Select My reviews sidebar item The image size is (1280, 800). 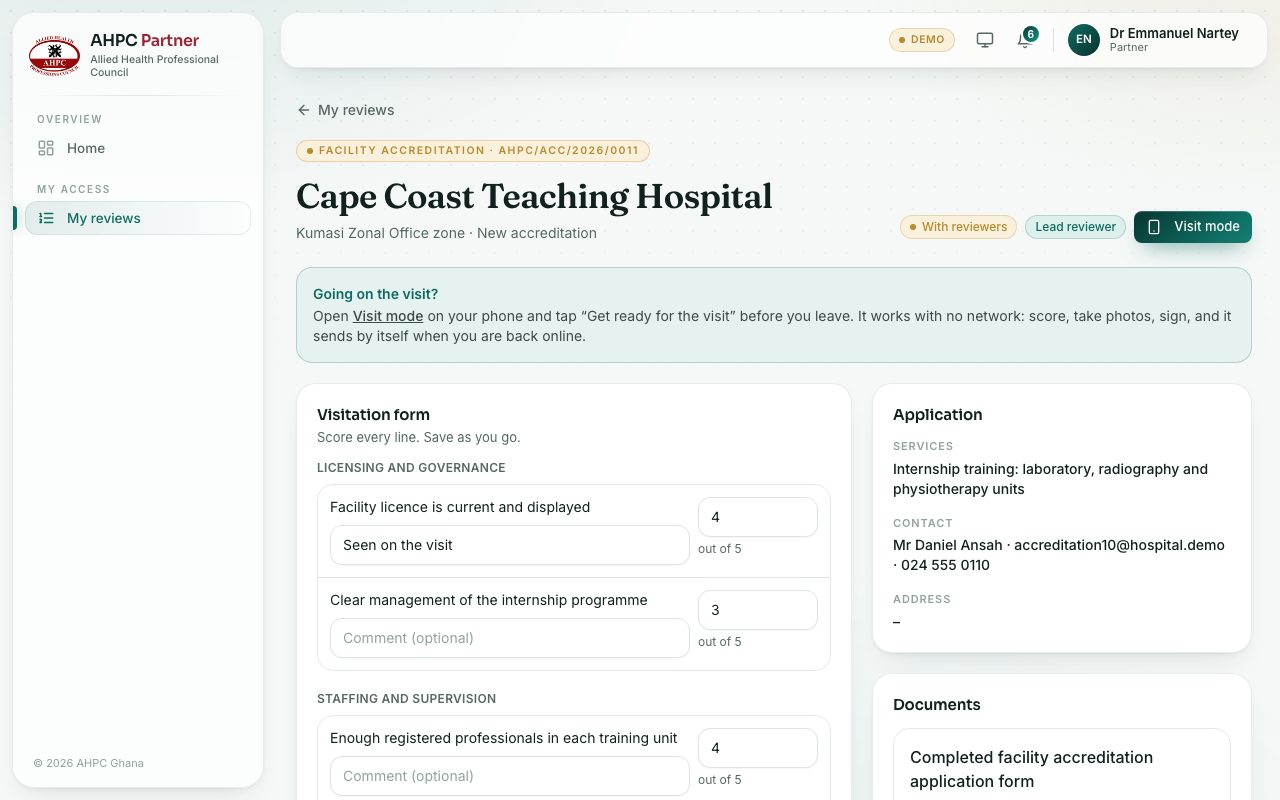138,218
